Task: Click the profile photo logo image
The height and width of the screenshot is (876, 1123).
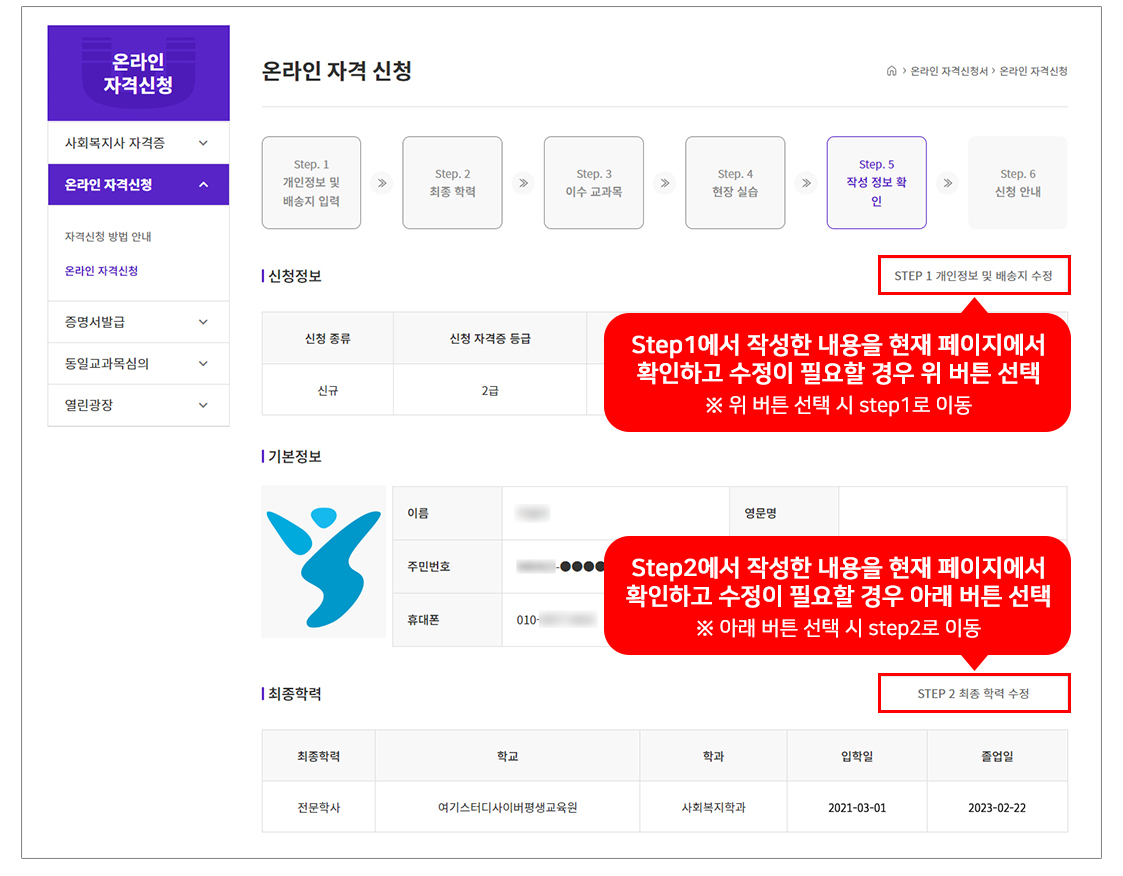Action: pos(323,561)
